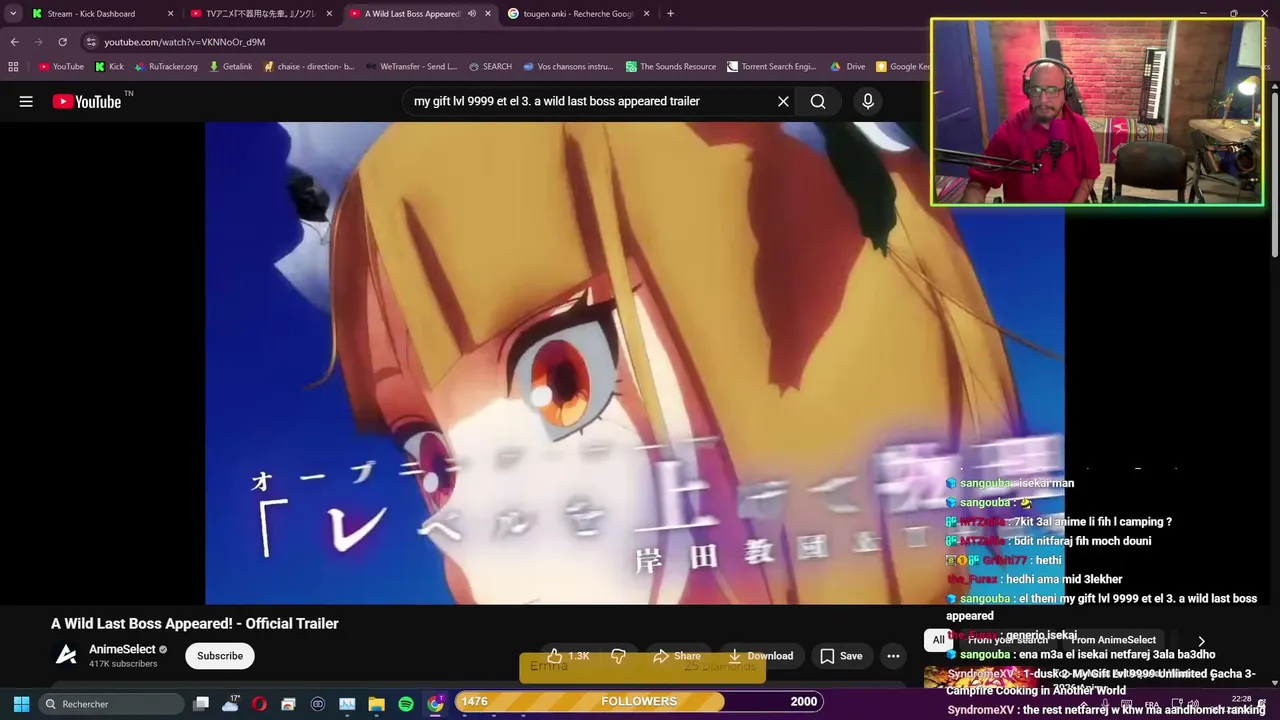The image size is (1280, 720).
Task: Save the video to a playlist
Action: coord(841,656)
